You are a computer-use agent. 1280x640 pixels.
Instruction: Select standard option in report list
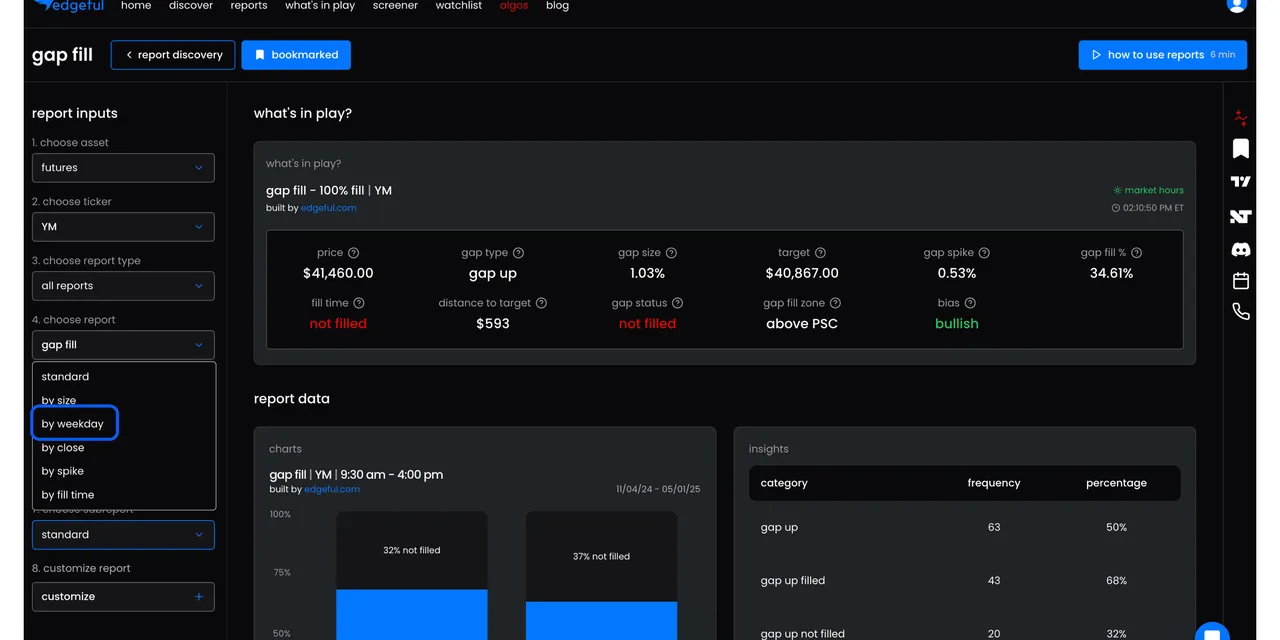pos(124,377)
